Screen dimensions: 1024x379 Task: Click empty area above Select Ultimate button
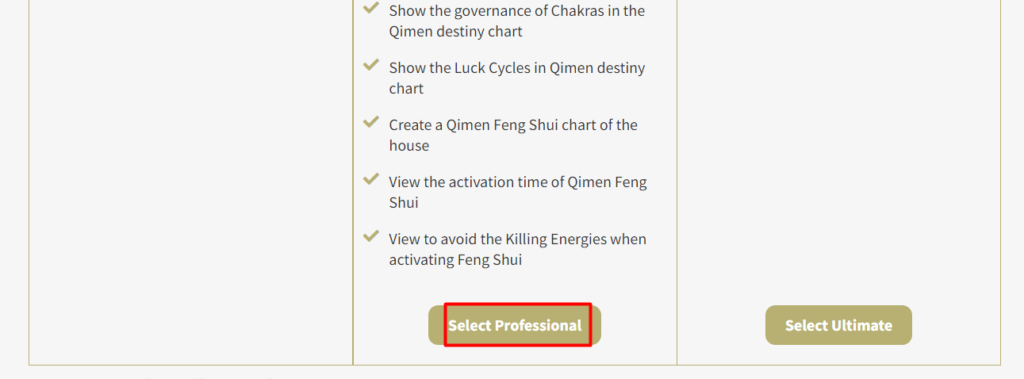pyautogui.click(x=839, y=150)
